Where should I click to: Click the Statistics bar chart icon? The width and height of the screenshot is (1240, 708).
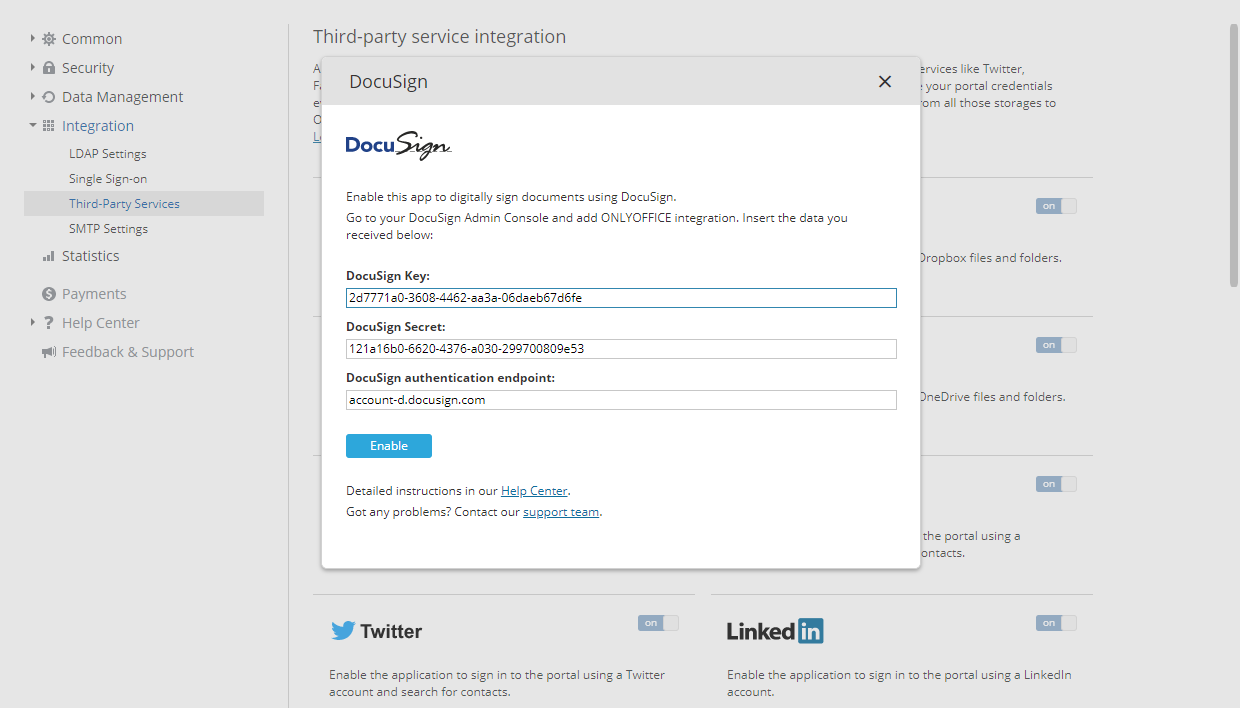click(x=49, y=256)
